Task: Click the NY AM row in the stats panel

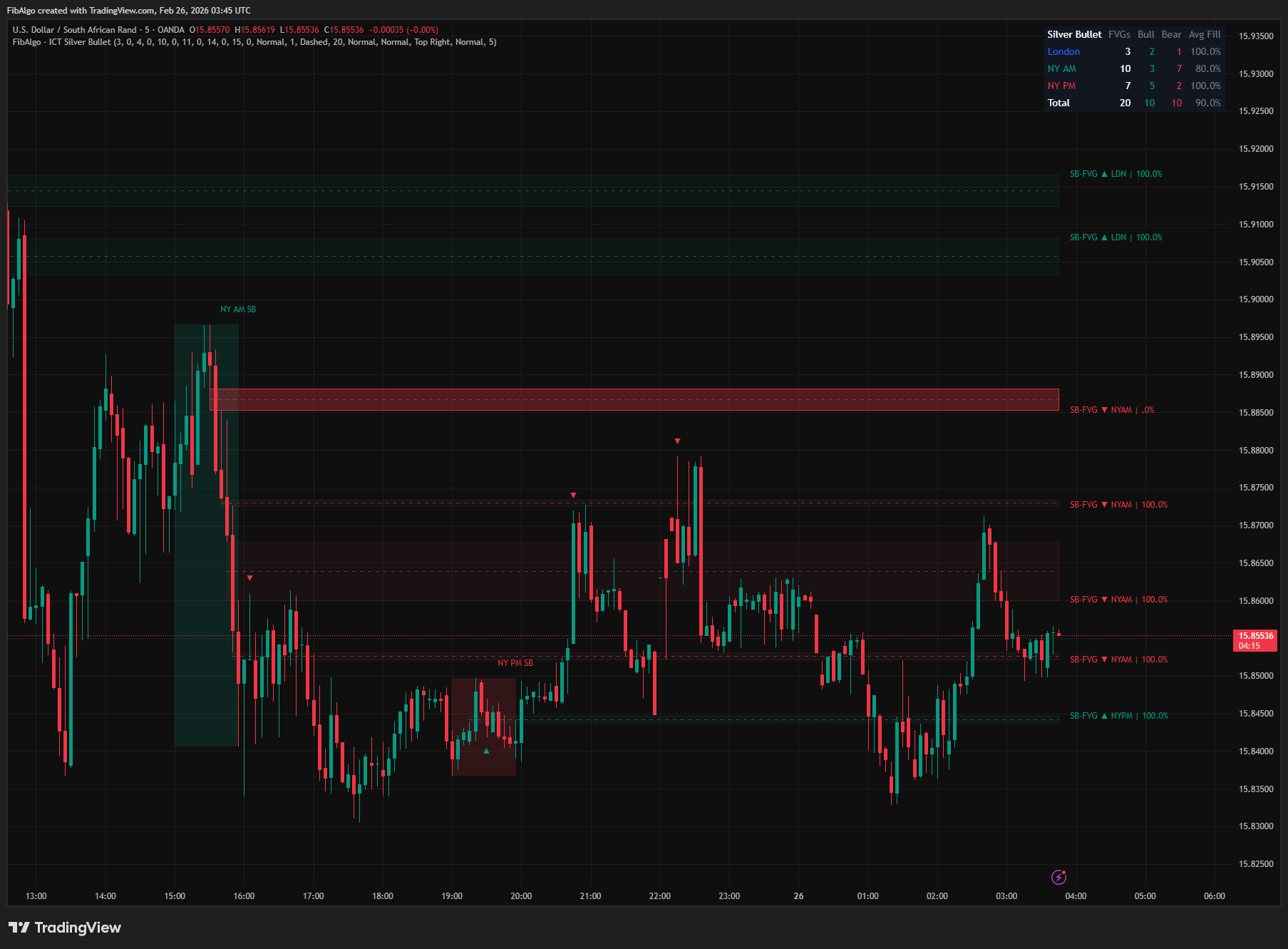Action: point(1061,68)
